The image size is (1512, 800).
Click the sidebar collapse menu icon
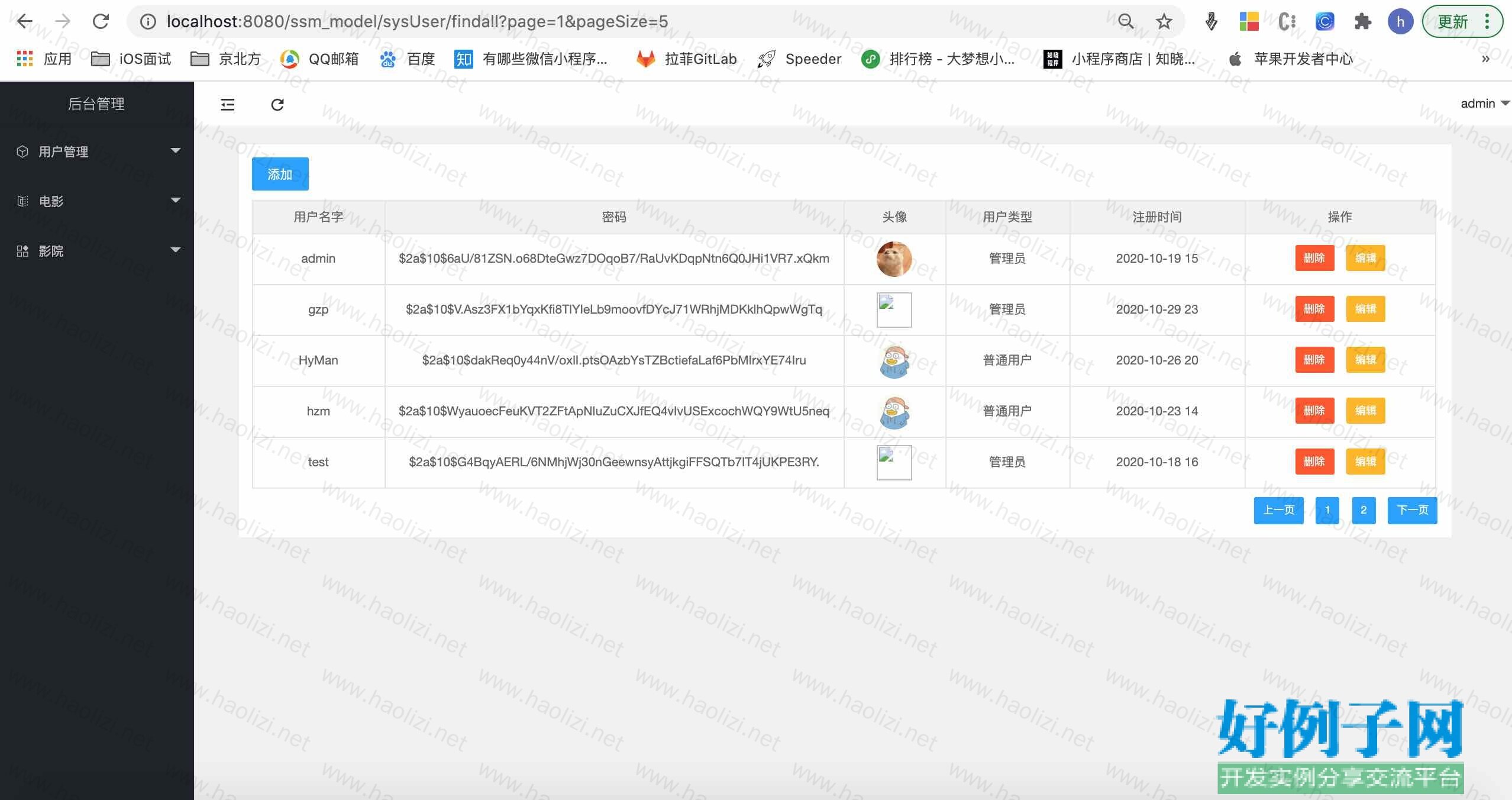click(x=228, y=105)
